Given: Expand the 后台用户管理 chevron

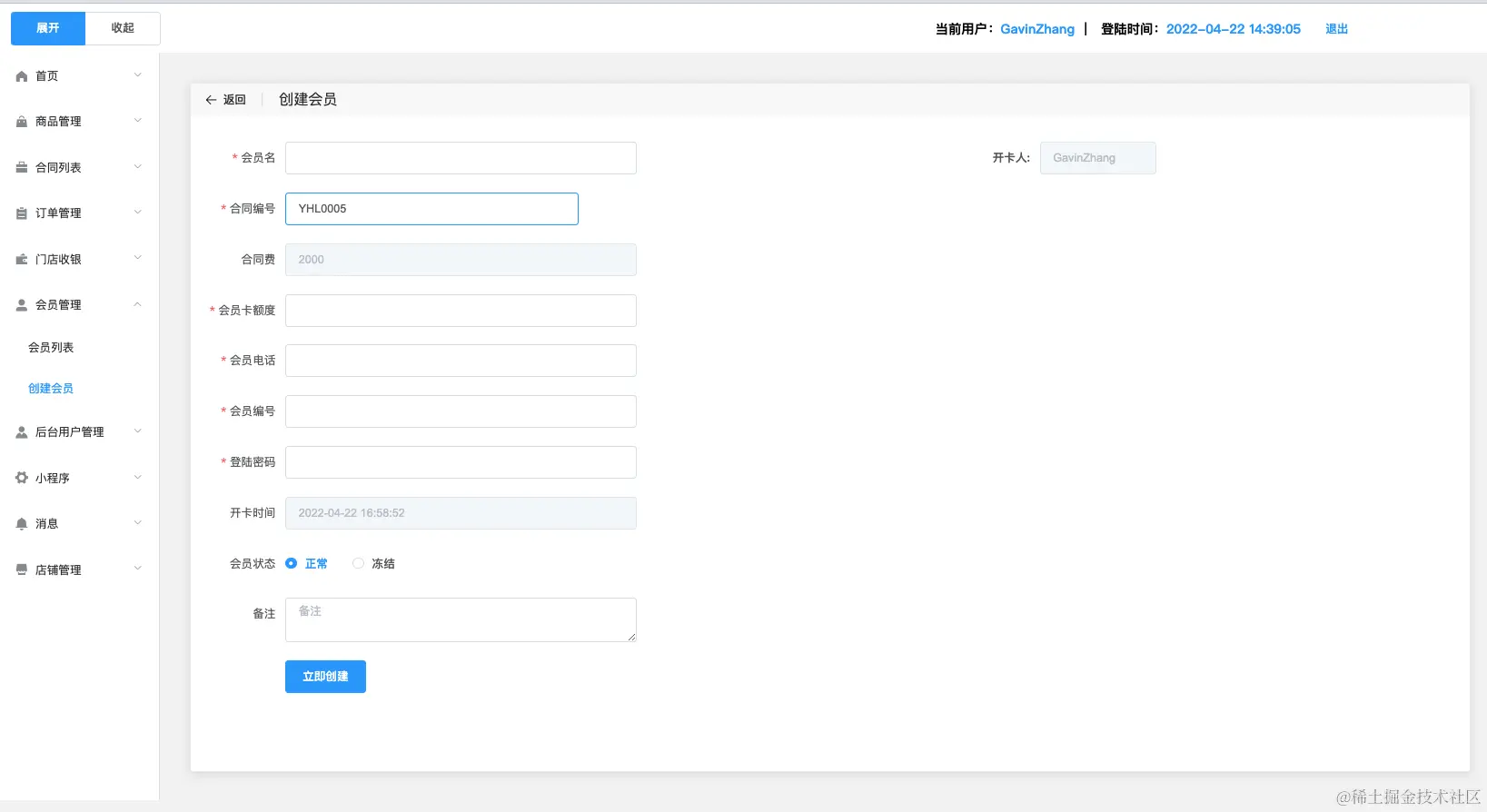Looking at the screenshot, I should point(138,431).
